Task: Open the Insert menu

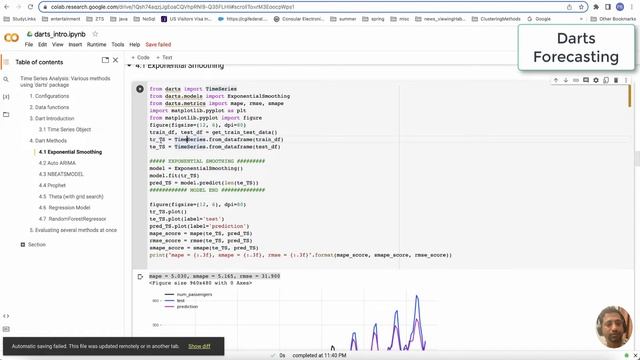Action: pos(75,44)
